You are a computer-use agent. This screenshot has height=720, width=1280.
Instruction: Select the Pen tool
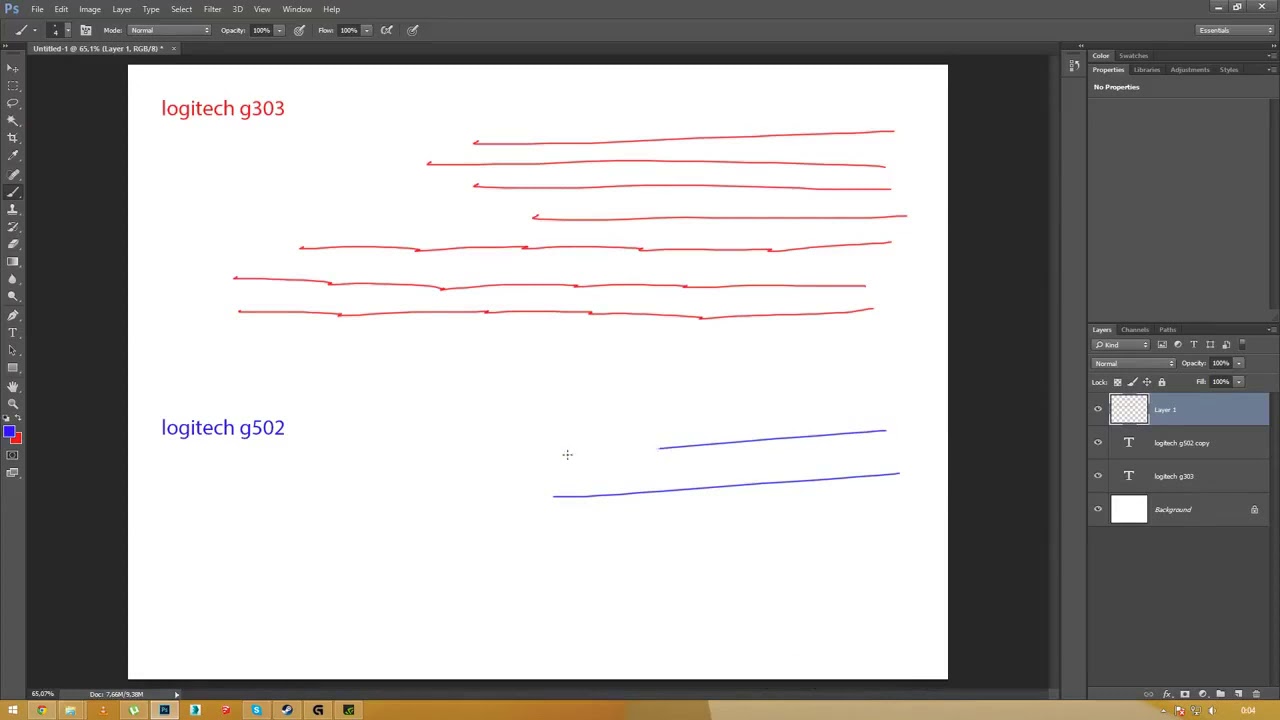[13, 315]
